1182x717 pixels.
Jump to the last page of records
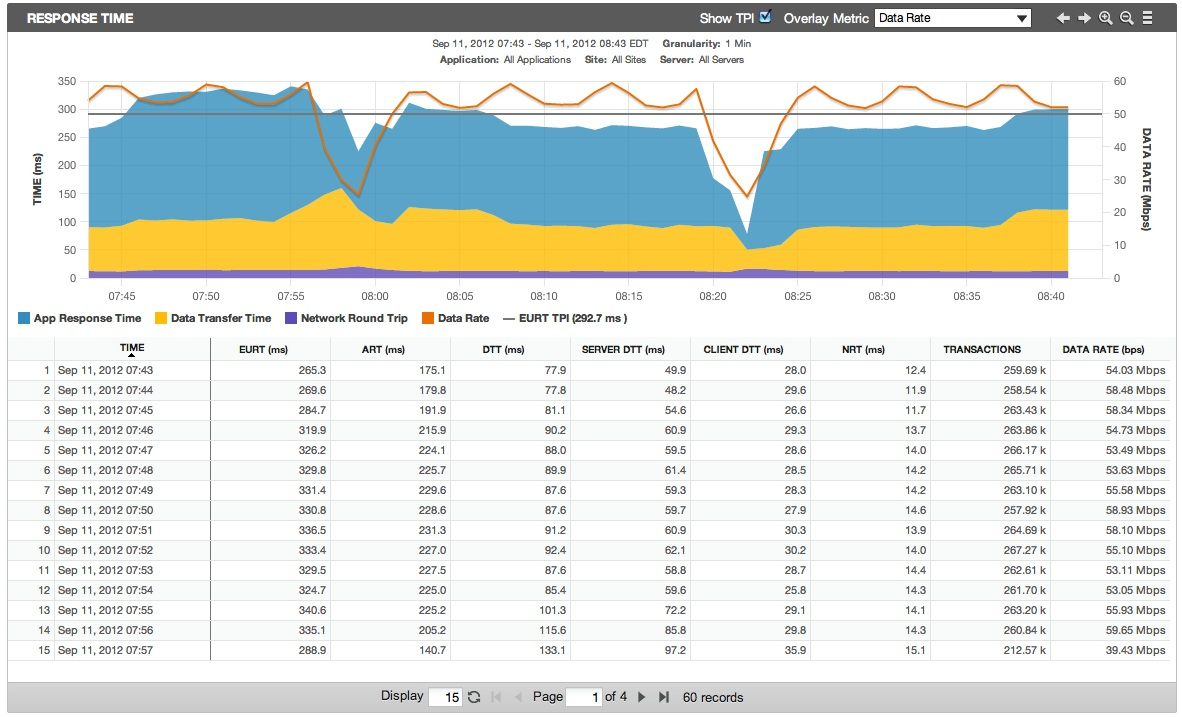point(663,697)
